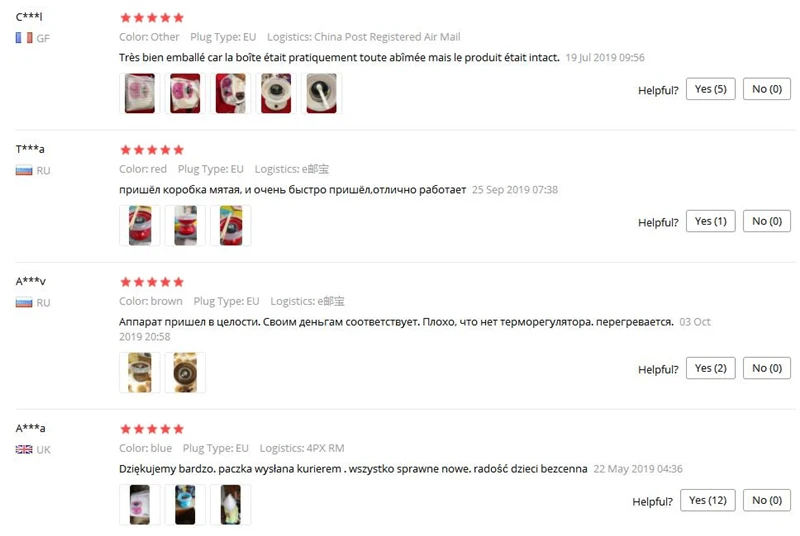
Task: Click the UK flag icon under A***a
Action: [24, 449]
